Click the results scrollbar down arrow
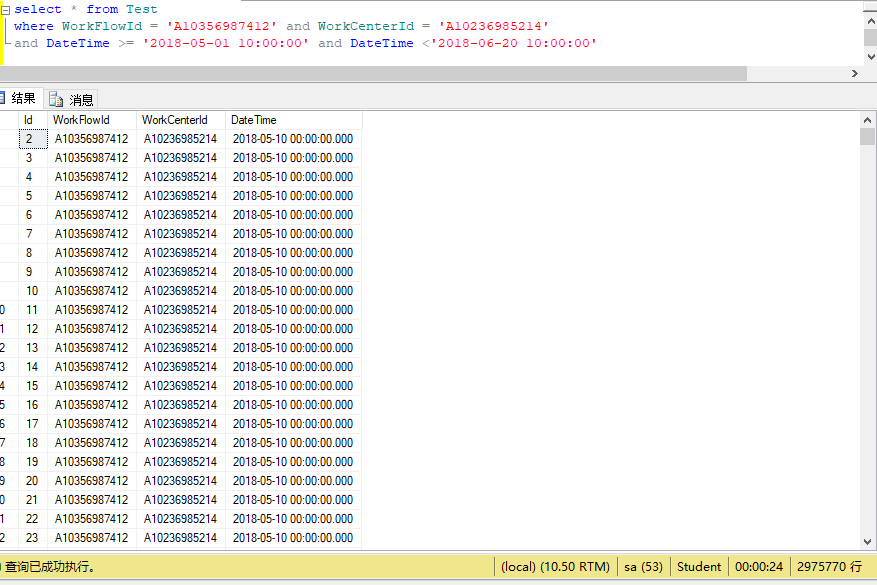The height and width of the screenshot is (585, 877). (867, 541)
